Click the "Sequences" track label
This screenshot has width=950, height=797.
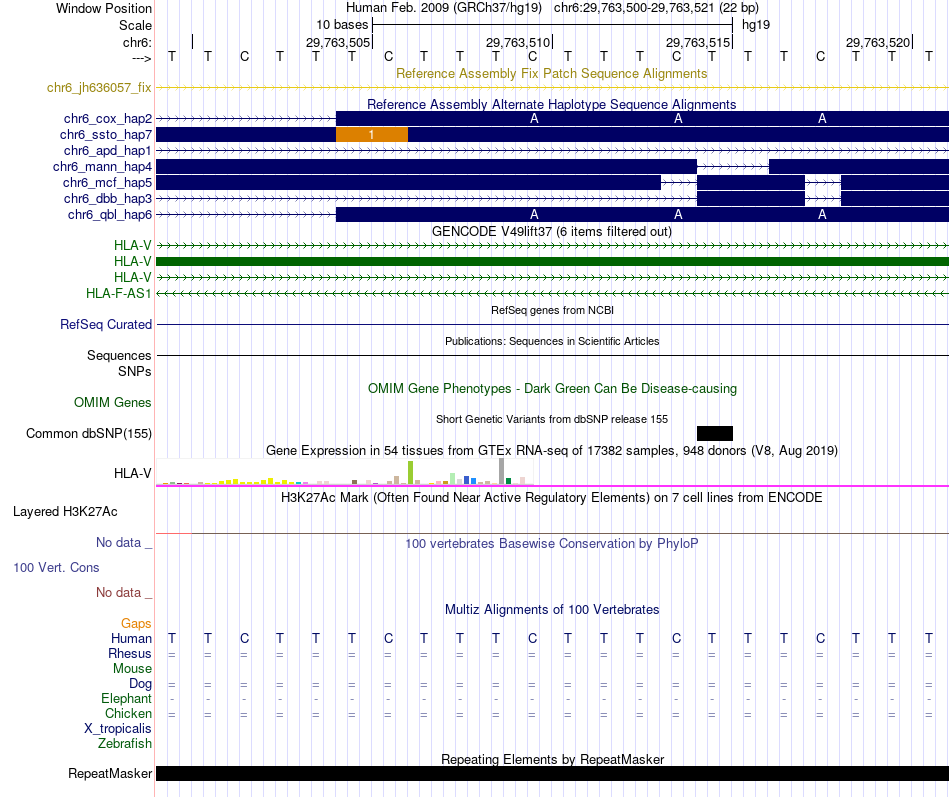tap(119, 355)
